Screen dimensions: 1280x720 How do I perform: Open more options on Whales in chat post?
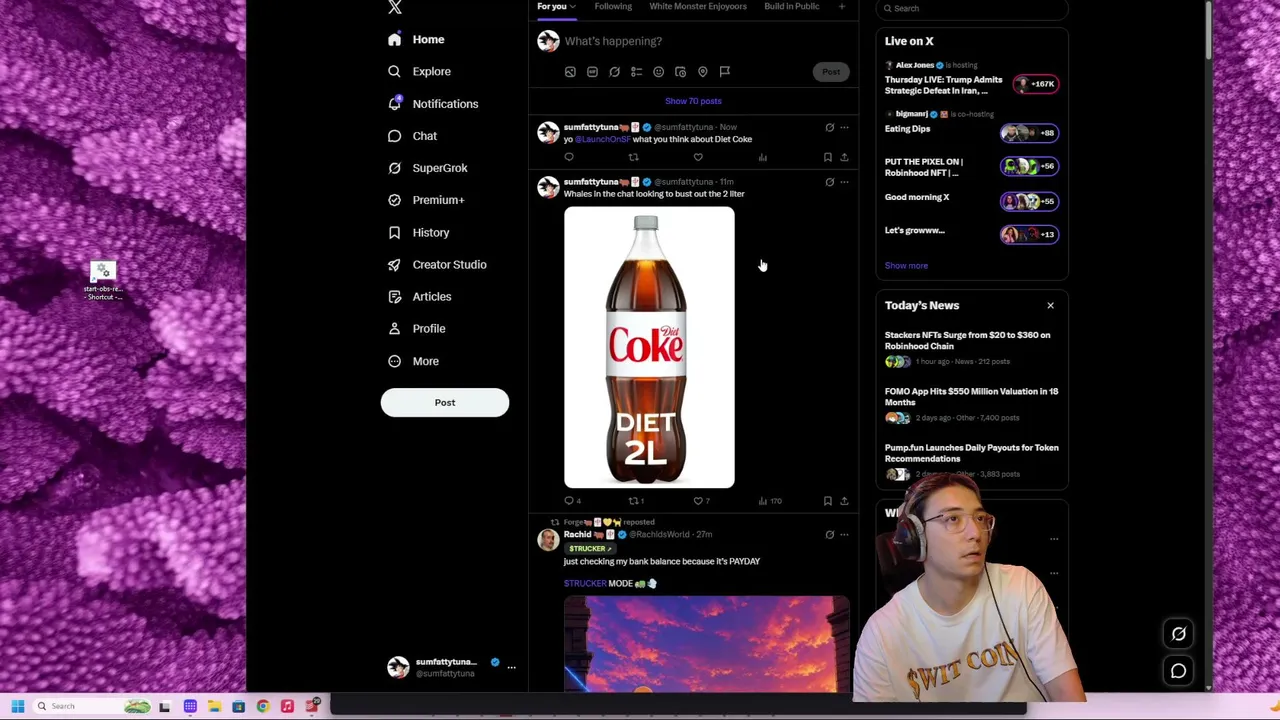pyautogui.click(x=844, y=182)
